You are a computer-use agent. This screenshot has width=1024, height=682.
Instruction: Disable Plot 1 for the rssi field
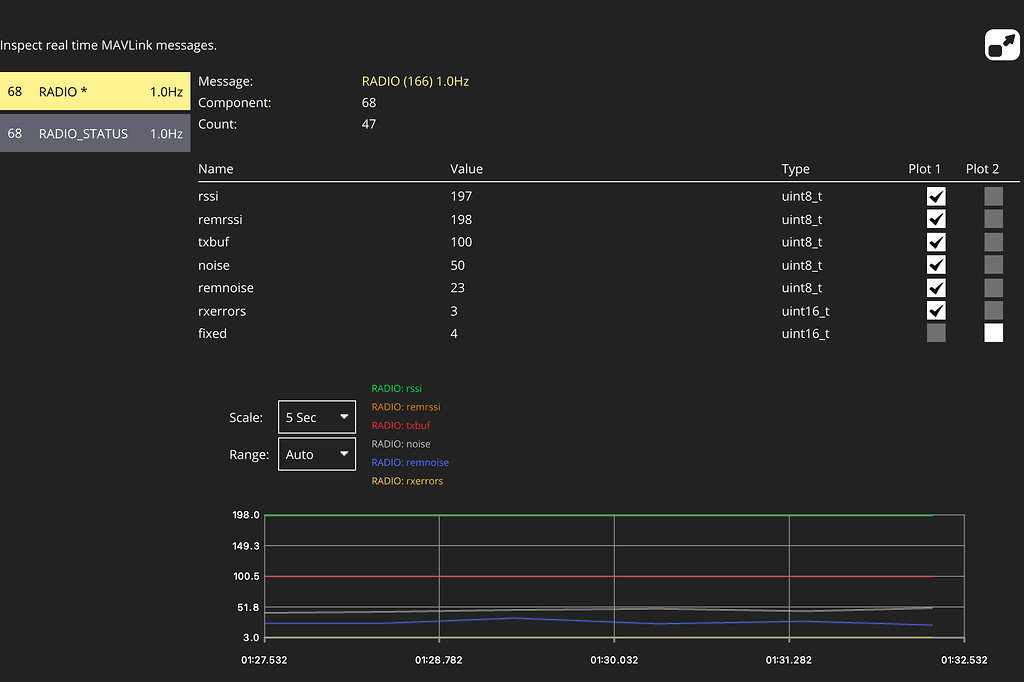(x=935, y=196)
